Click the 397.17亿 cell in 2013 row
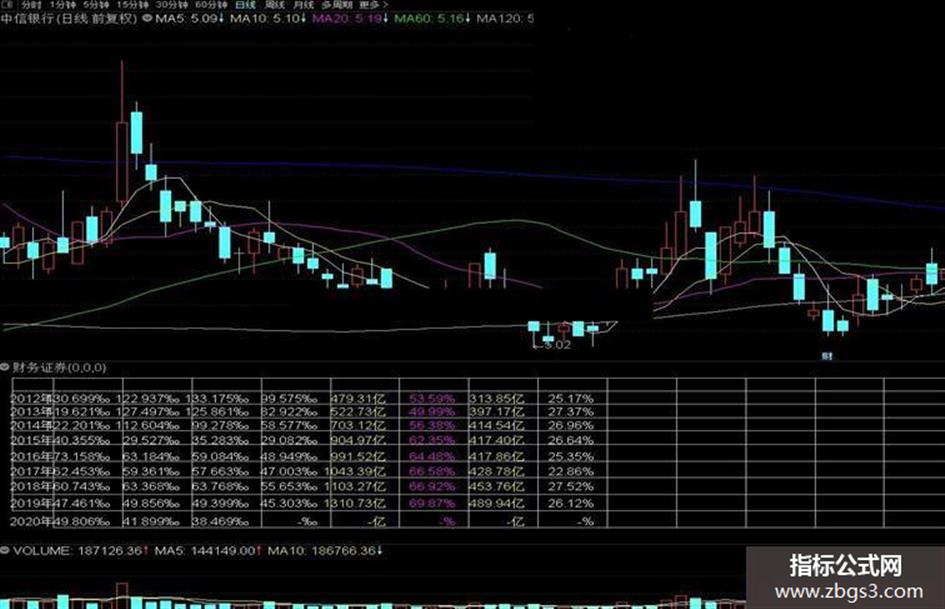This screenshot has height=609, width=945. tap(497, 412)
